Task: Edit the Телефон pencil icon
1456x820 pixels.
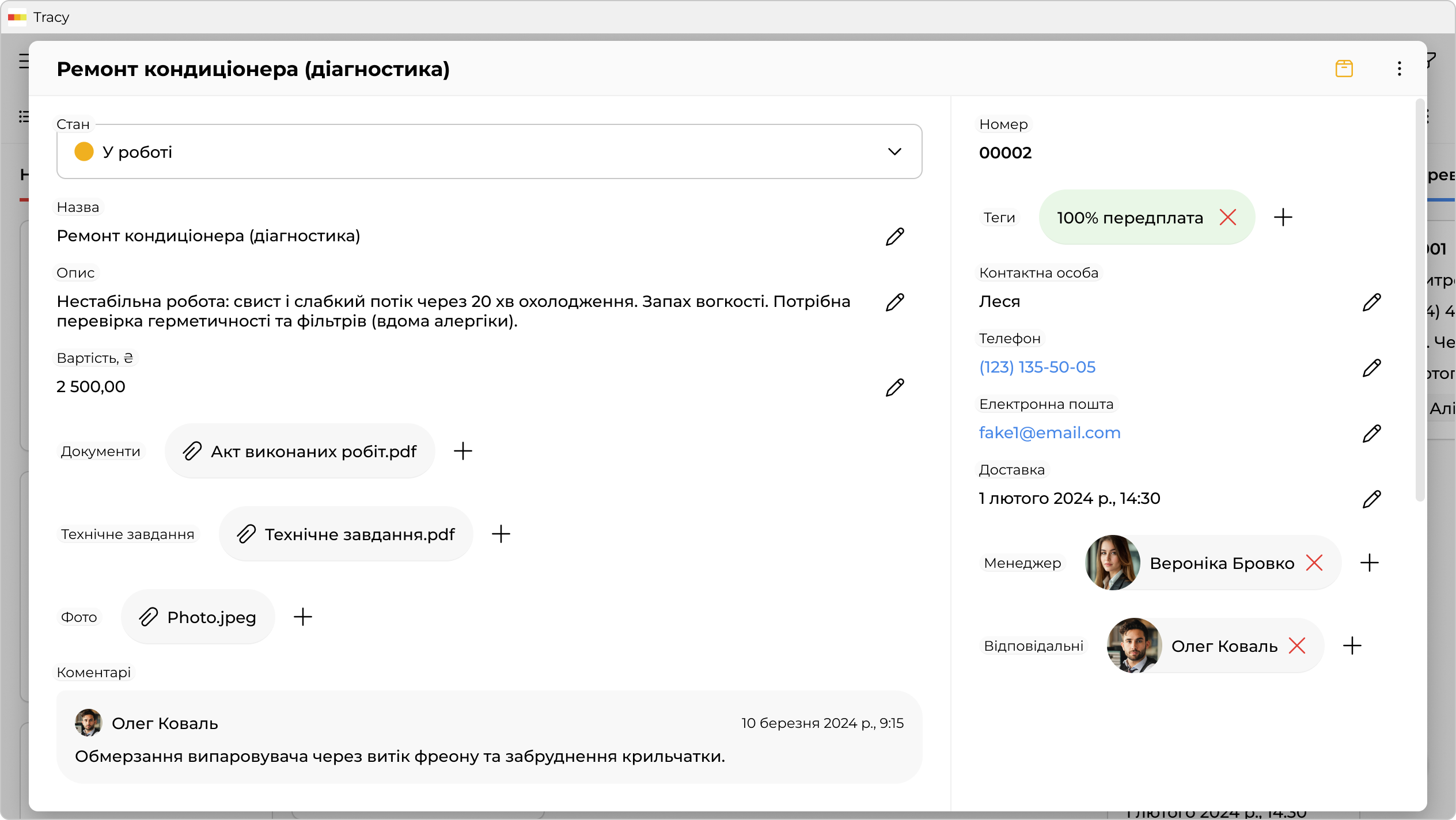Action: pos(1371,367)
